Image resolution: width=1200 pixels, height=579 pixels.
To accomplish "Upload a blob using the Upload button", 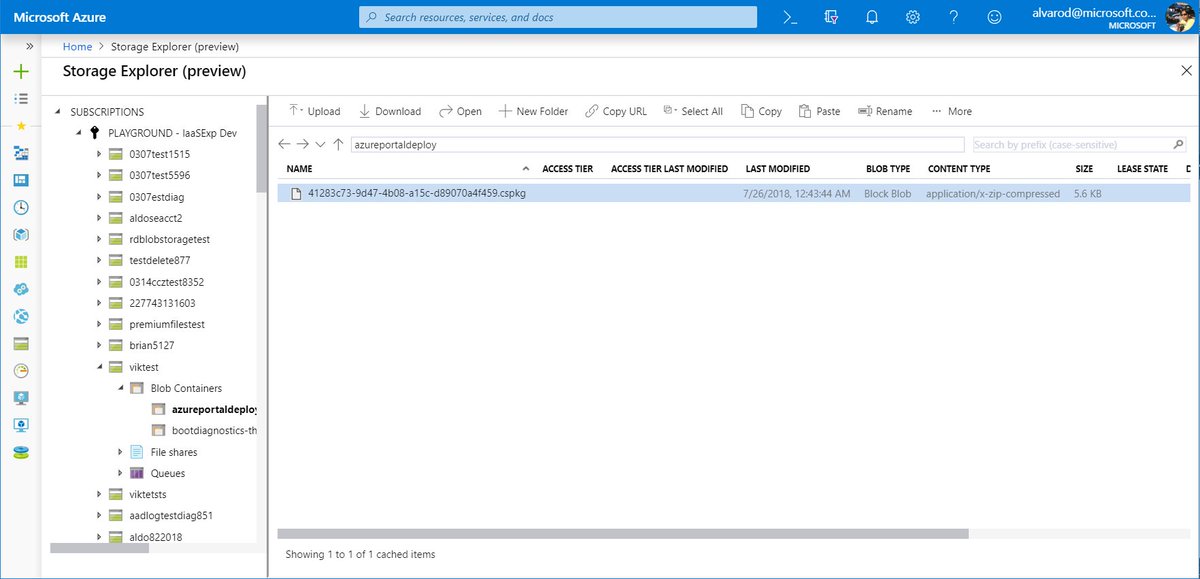I will (314, 111).
